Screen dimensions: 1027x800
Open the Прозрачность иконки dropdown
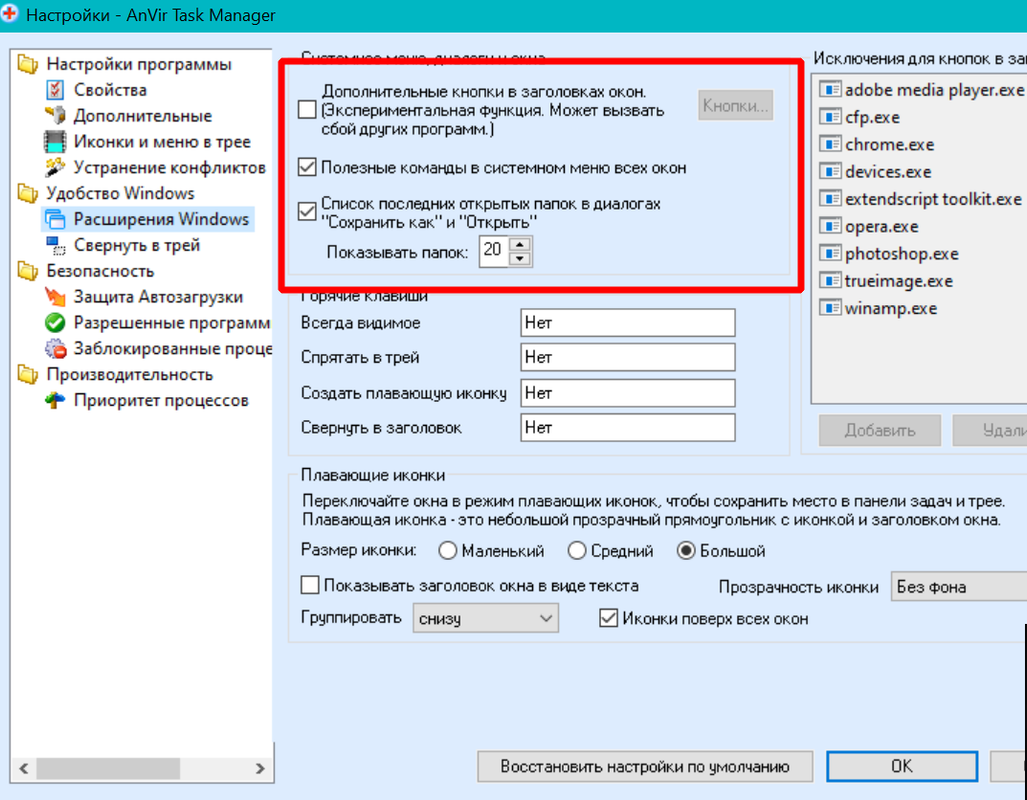point(959,586)
